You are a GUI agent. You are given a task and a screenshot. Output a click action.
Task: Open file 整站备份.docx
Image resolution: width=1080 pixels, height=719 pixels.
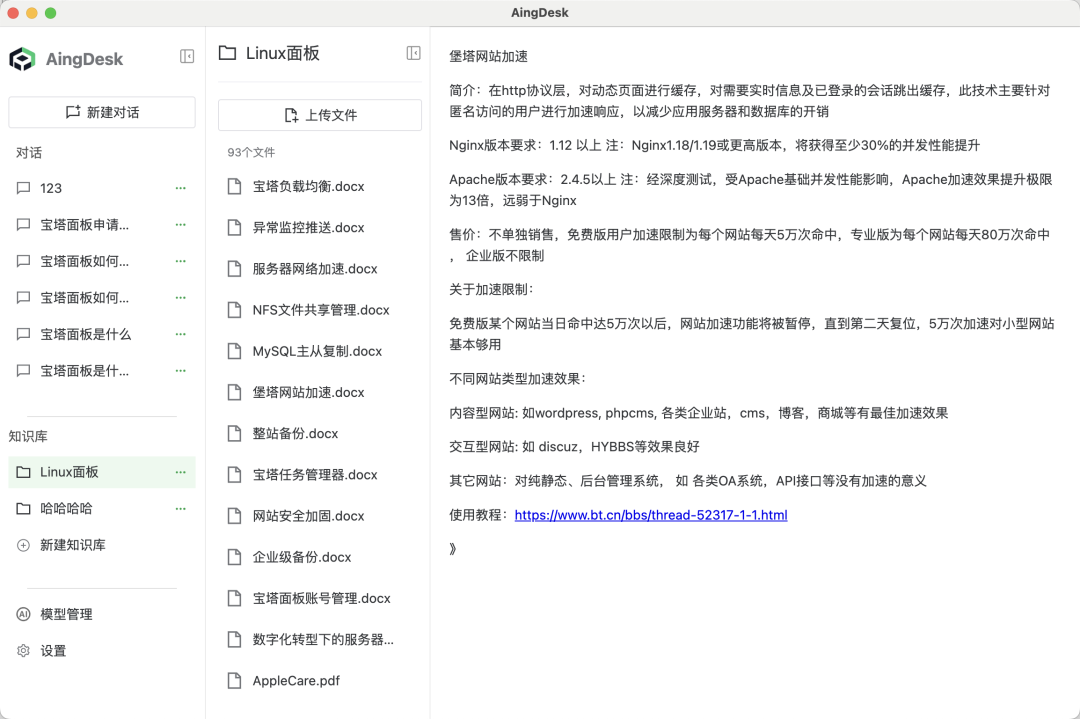click(320, 434)
